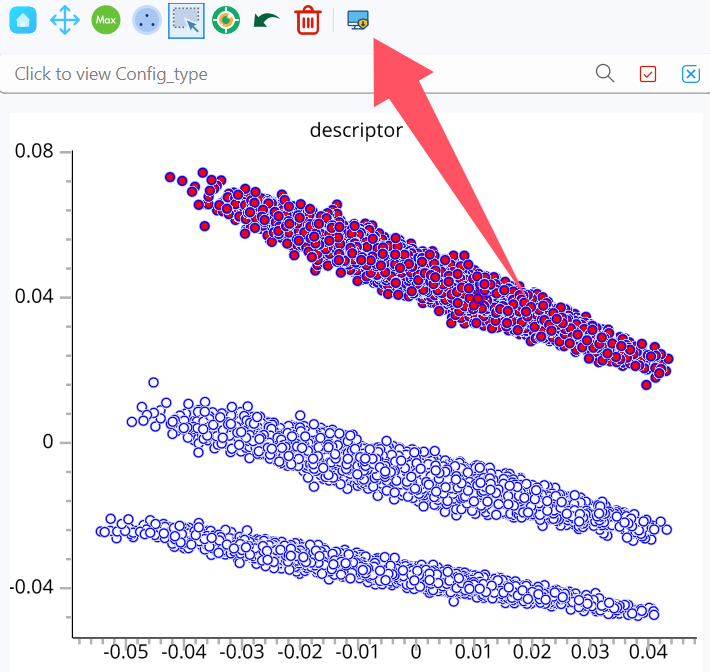This screenshot has width=710, height=672.
Task: Select the lowest red point at the right end
Action: tap(646, 385)
